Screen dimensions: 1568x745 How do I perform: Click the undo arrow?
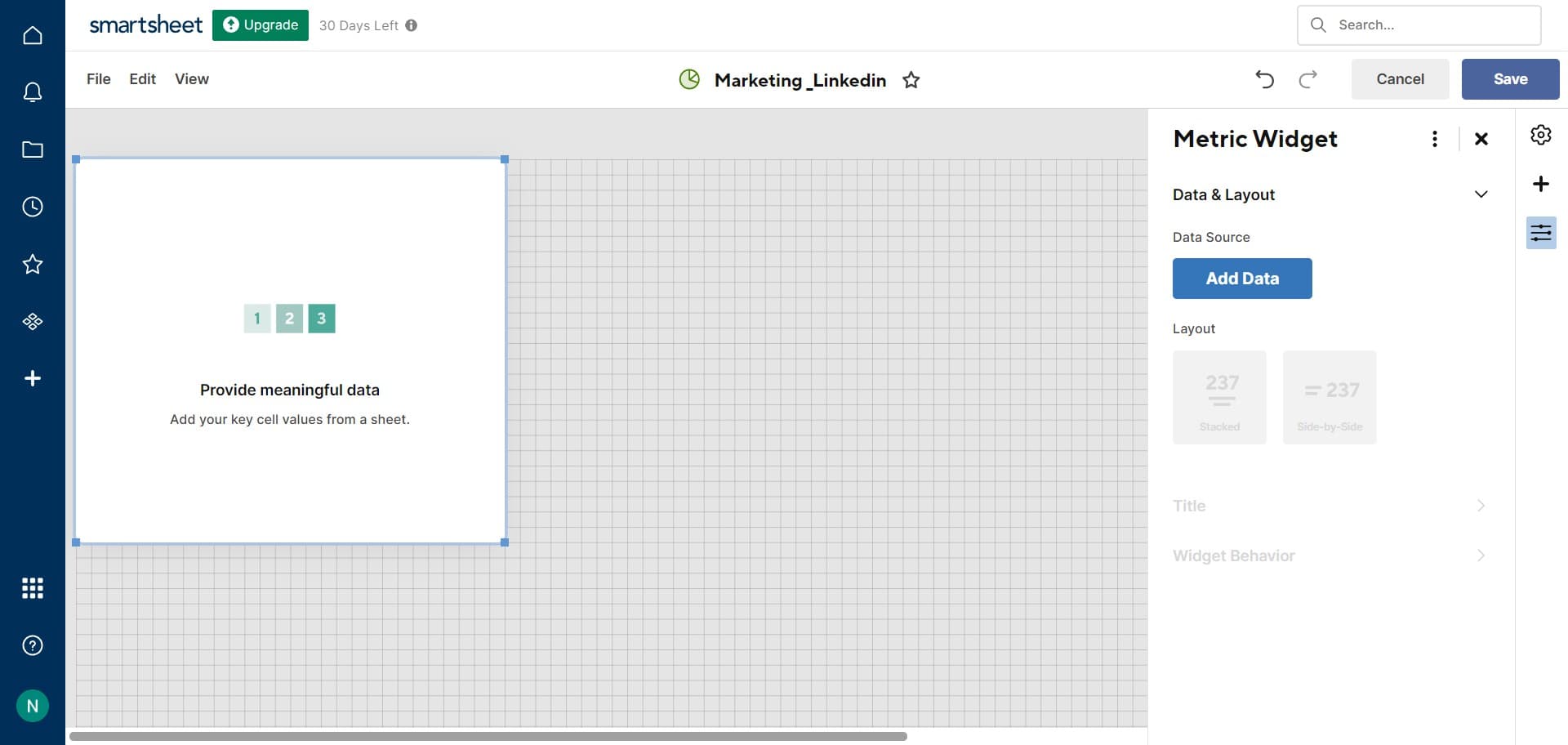tap(1264, 79)
